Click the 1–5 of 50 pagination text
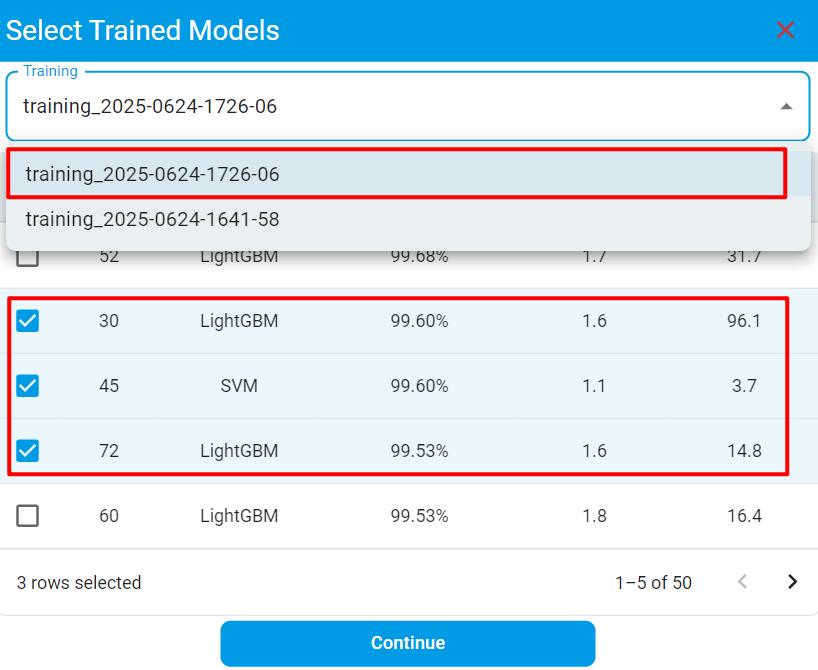 [653, 583]
